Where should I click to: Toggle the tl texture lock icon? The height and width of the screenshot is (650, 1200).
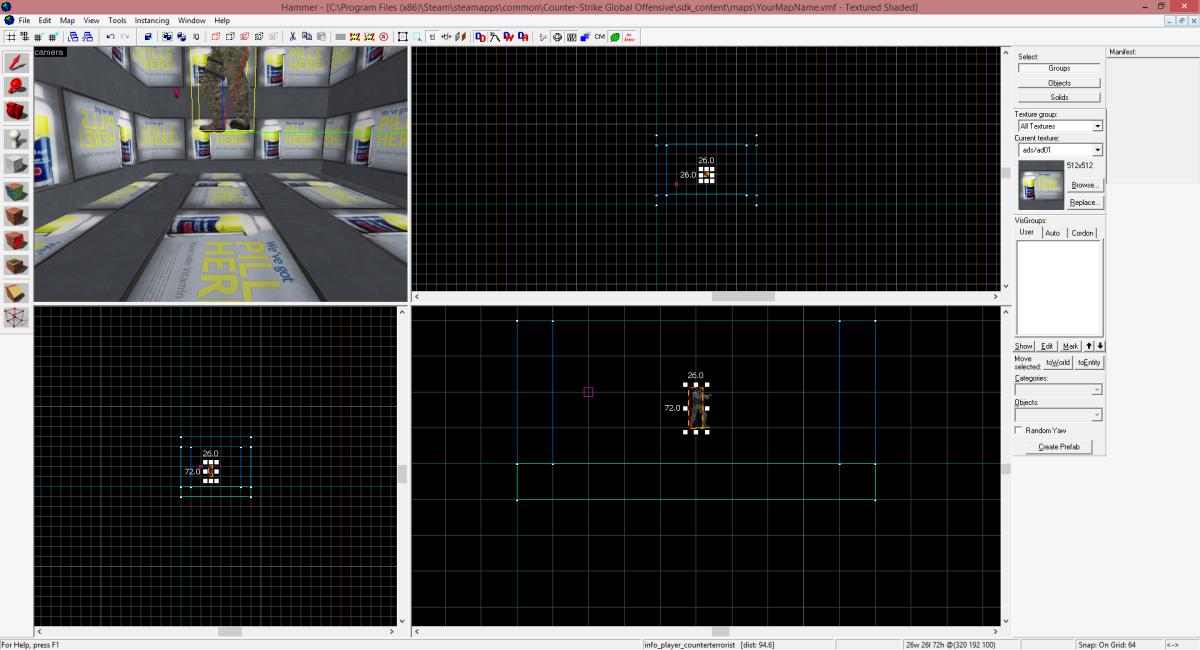[x=432, y=36]
